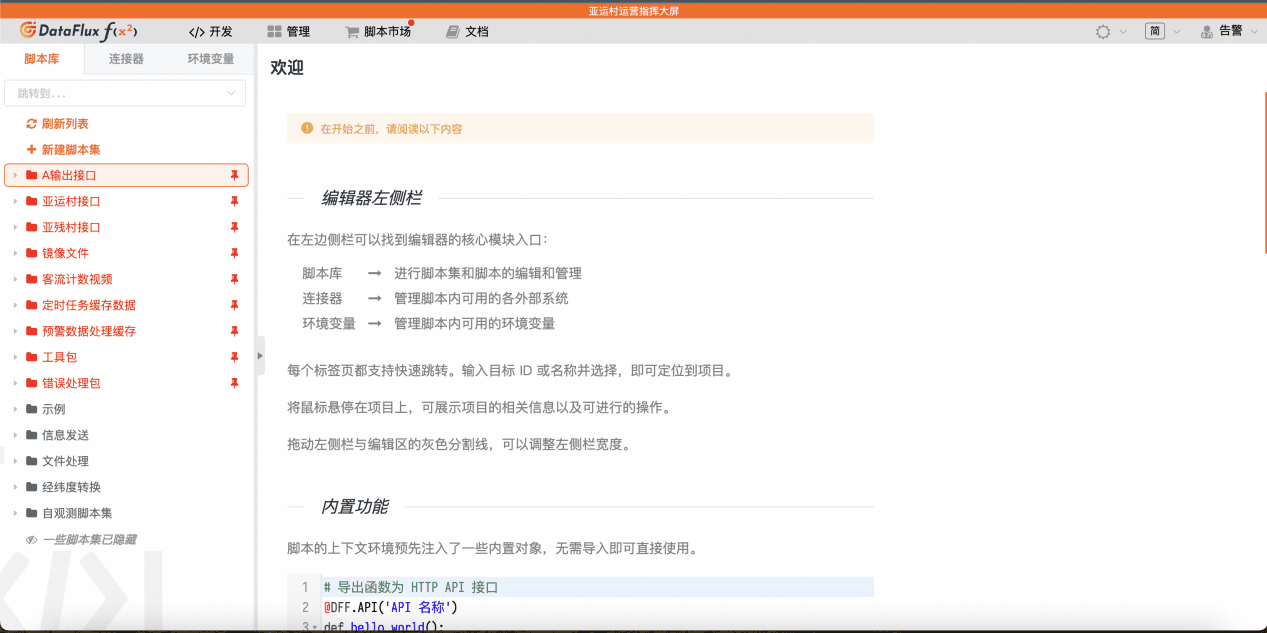Viewport: 1267px width, 633px height.
Task: Toggle the pin on 镜像文件
Action: [x=235, y=253]
